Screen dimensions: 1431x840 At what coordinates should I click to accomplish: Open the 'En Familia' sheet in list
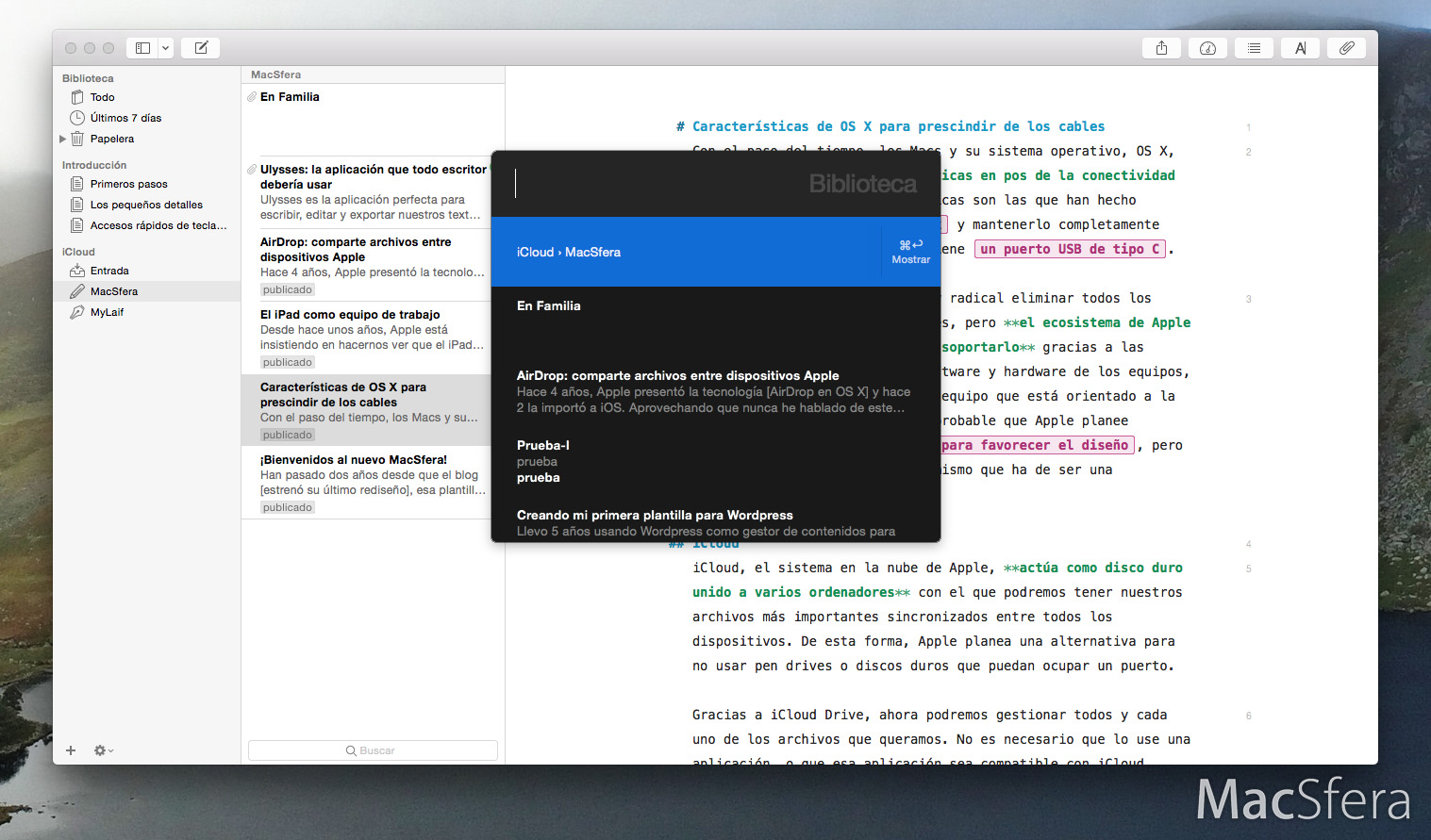373,120
